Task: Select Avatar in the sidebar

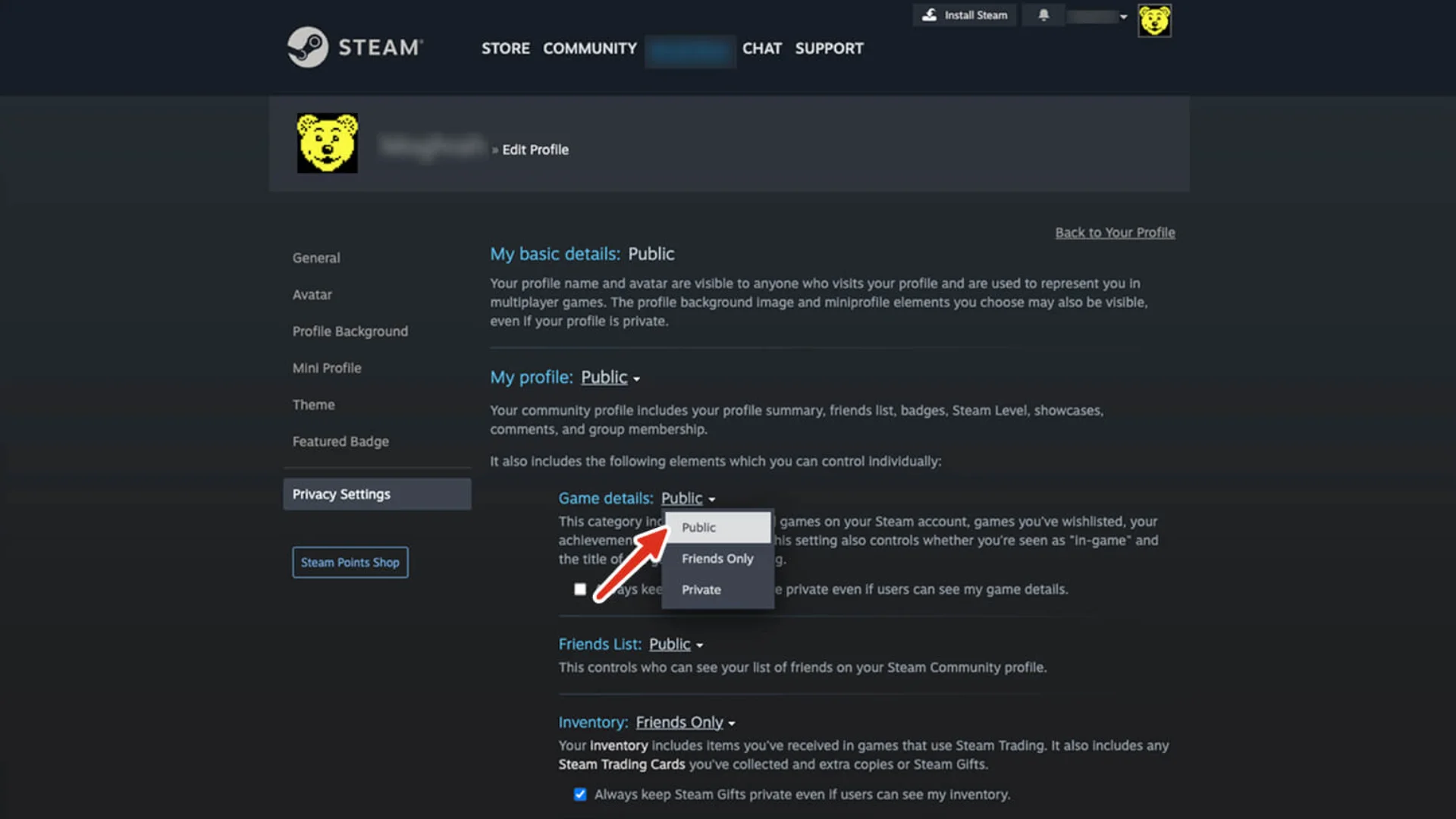Action: [x=312, y=294]
